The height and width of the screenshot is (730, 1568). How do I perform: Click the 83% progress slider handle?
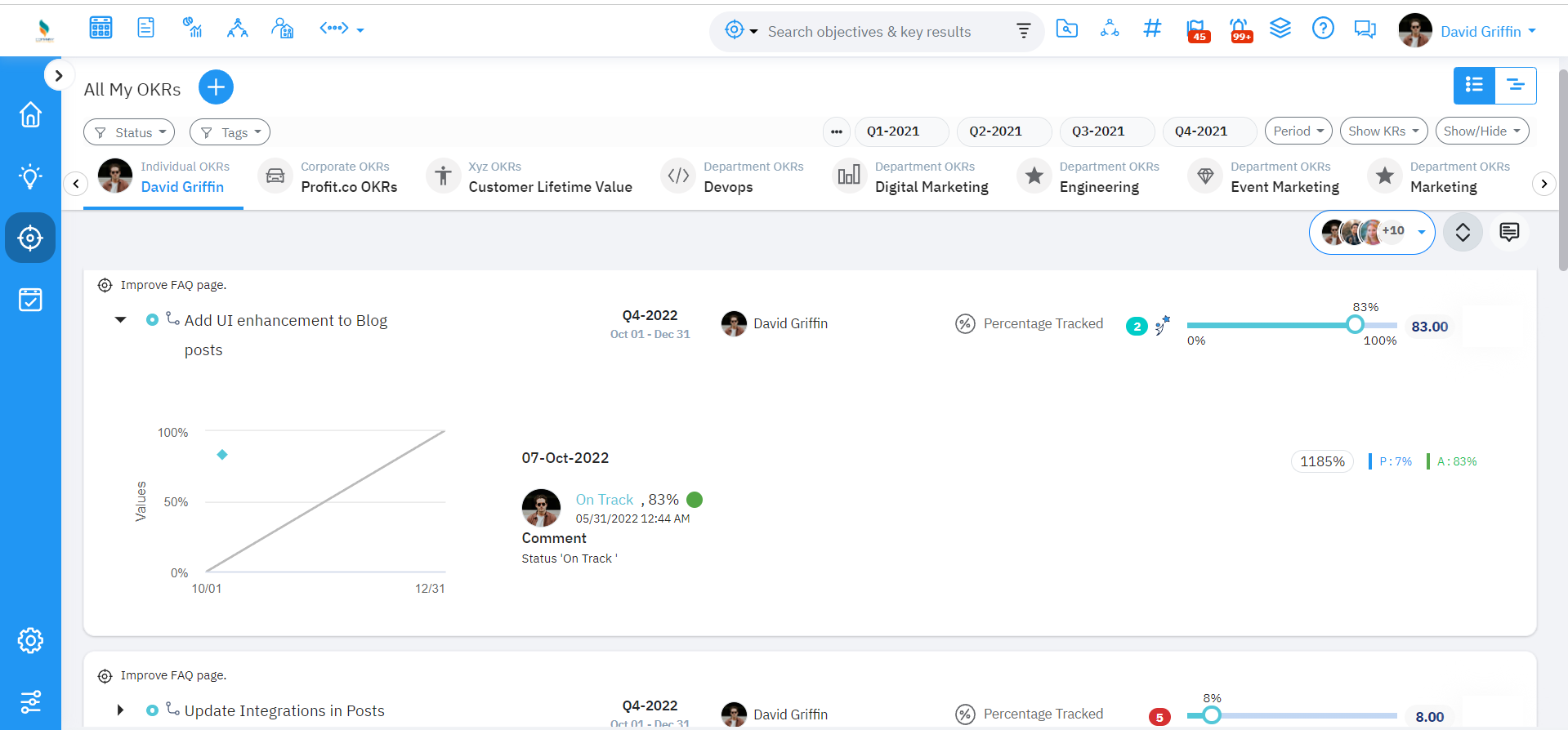click(x=1355, y=325)
